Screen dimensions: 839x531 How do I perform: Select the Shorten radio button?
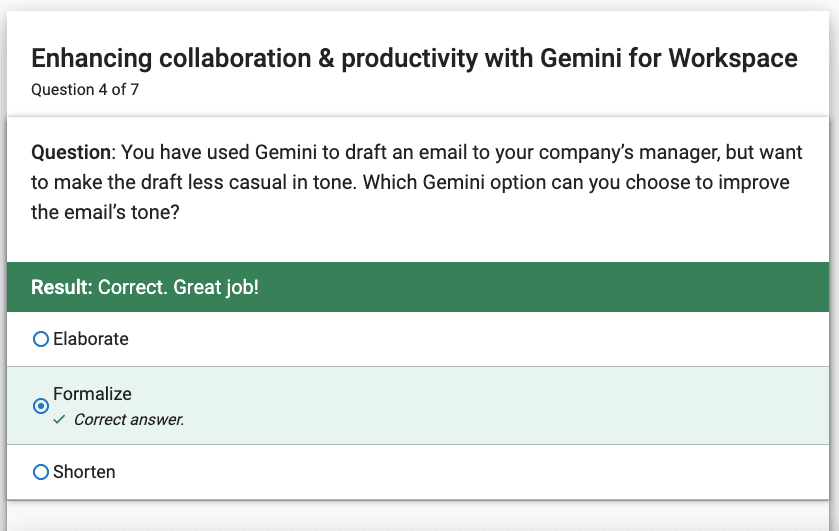(x=41, y=472)
